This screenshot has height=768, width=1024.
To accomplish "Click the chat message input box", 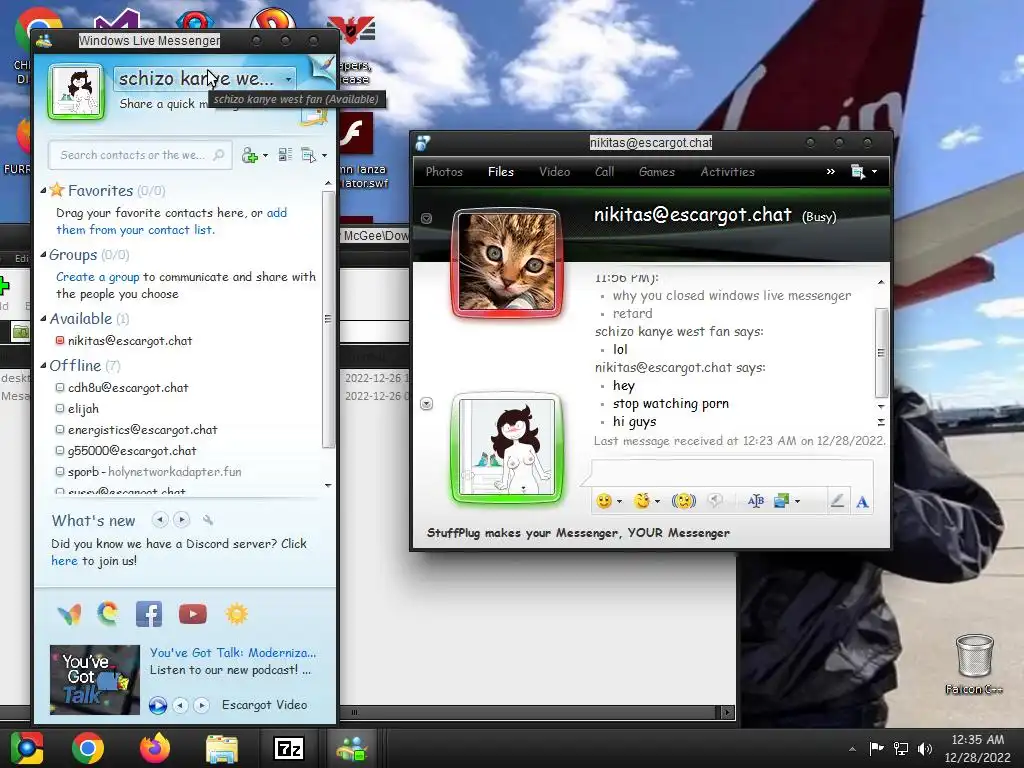I will pos(731,473).
